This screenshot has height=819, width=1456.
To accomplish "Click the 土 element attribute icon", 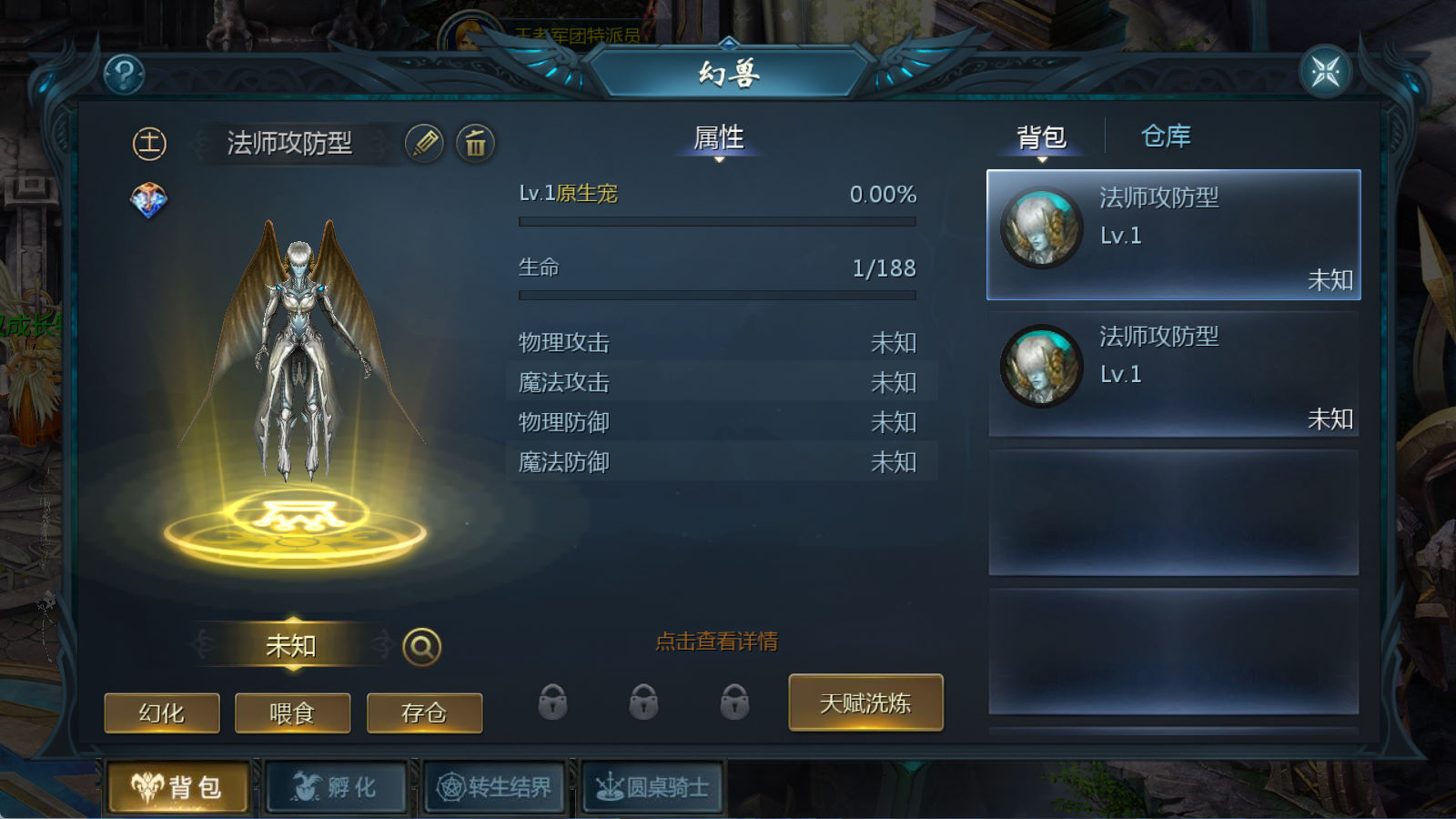I will click(x=149, y=143).
